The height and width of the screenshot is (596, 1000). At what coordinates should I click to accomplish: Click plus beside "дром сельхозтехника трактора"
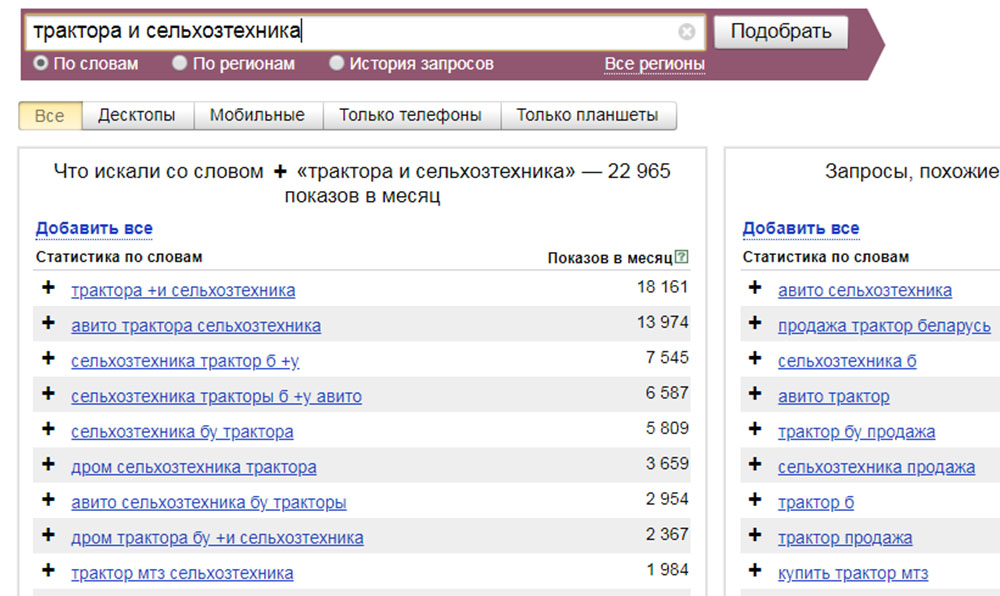[x=49, y=466]
